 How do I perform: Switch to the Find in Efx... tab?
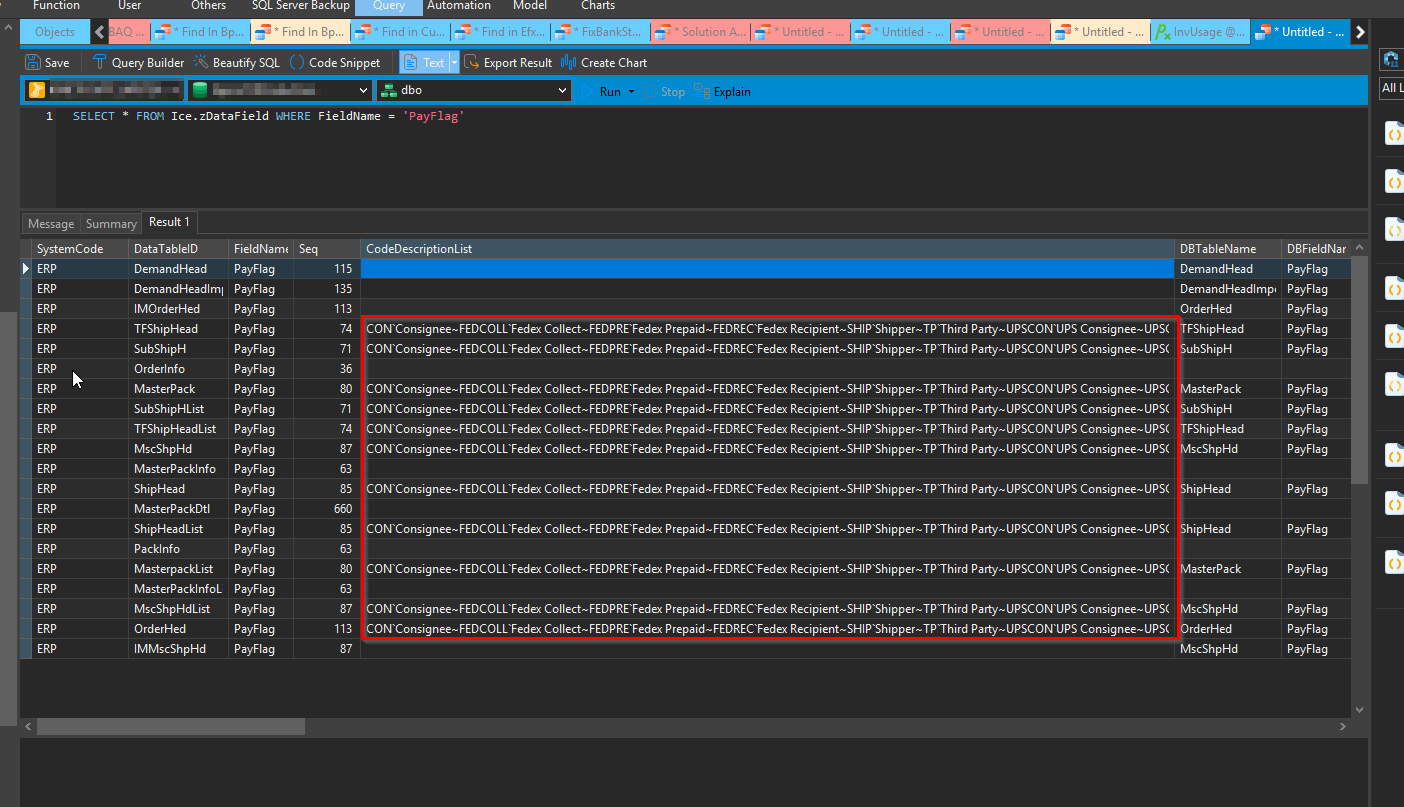click(x=500, y=32)
